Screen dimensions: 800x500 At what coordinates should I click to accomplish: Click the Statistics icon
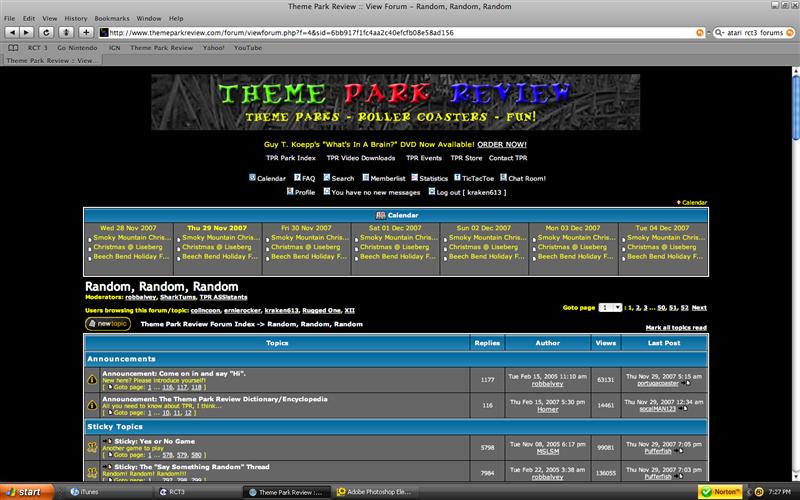414,178
